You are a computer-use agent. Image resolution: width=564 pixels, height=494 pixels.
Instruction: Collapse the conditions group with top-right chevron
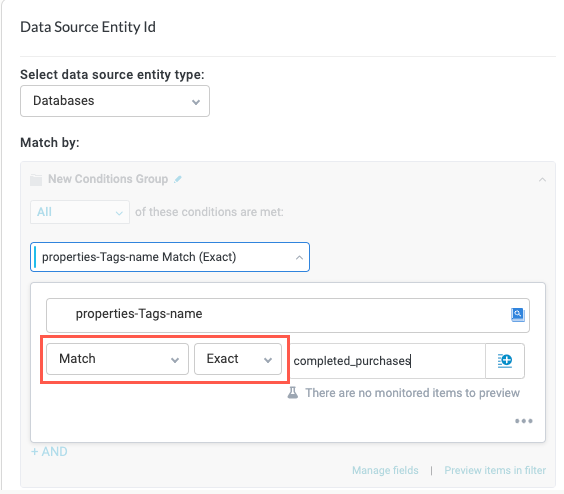(x=542, y=179)
